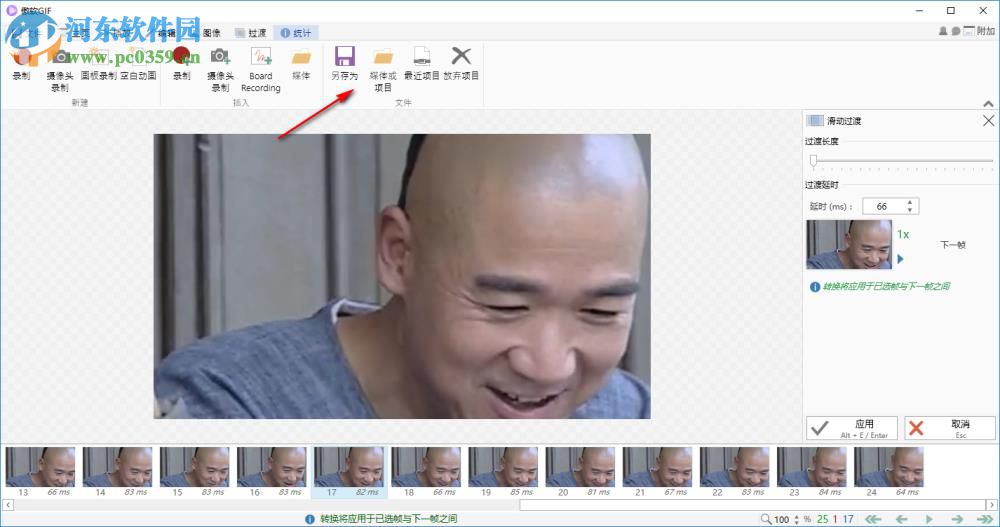1000x527 pixels.
Task: Increase the delay value with up stepper
Action: [x=910, y=202]
